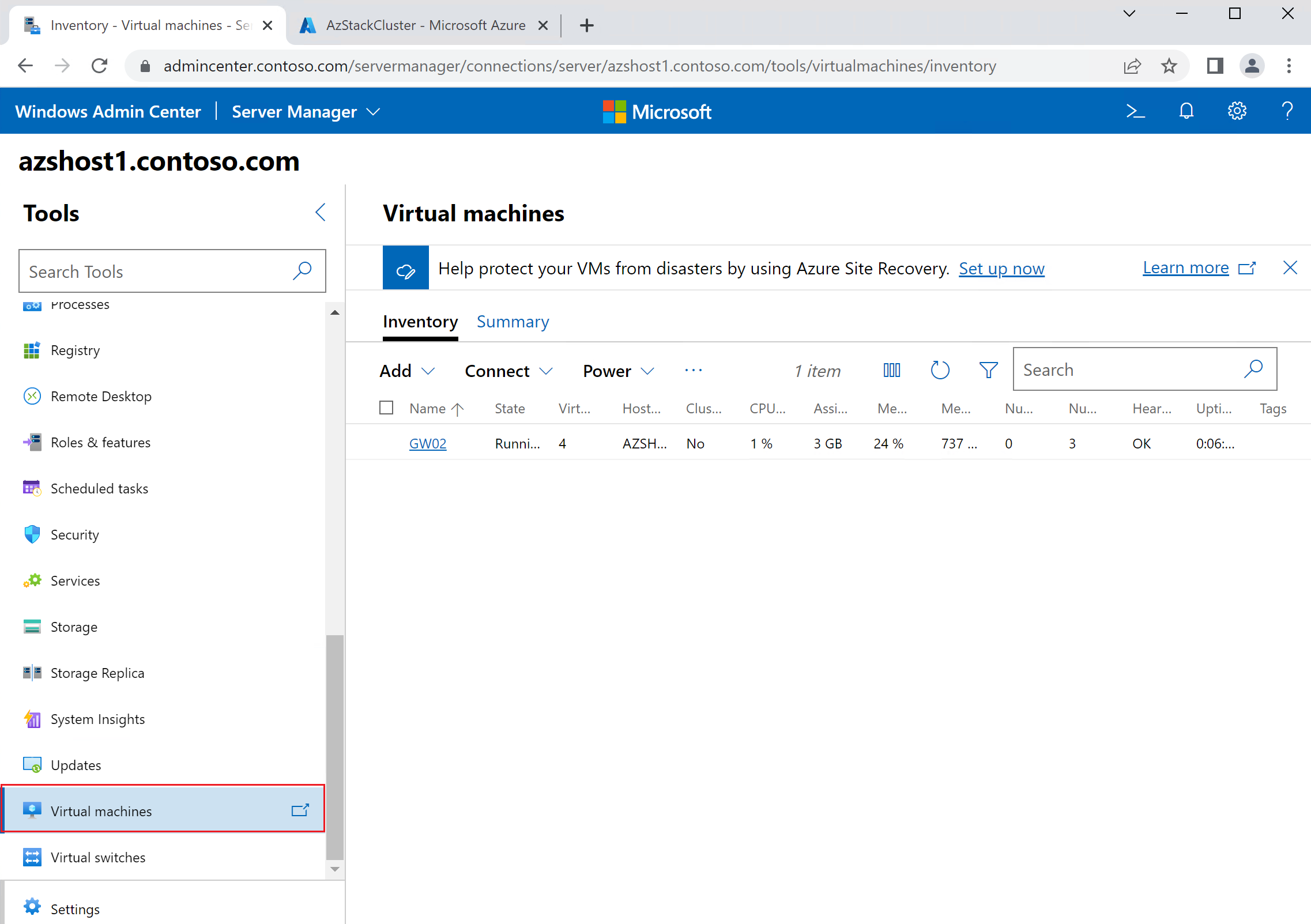The height and width of the screenshot is (924, 1311).
Task: Click the help question mark icon
Action: coord(1287,111)
